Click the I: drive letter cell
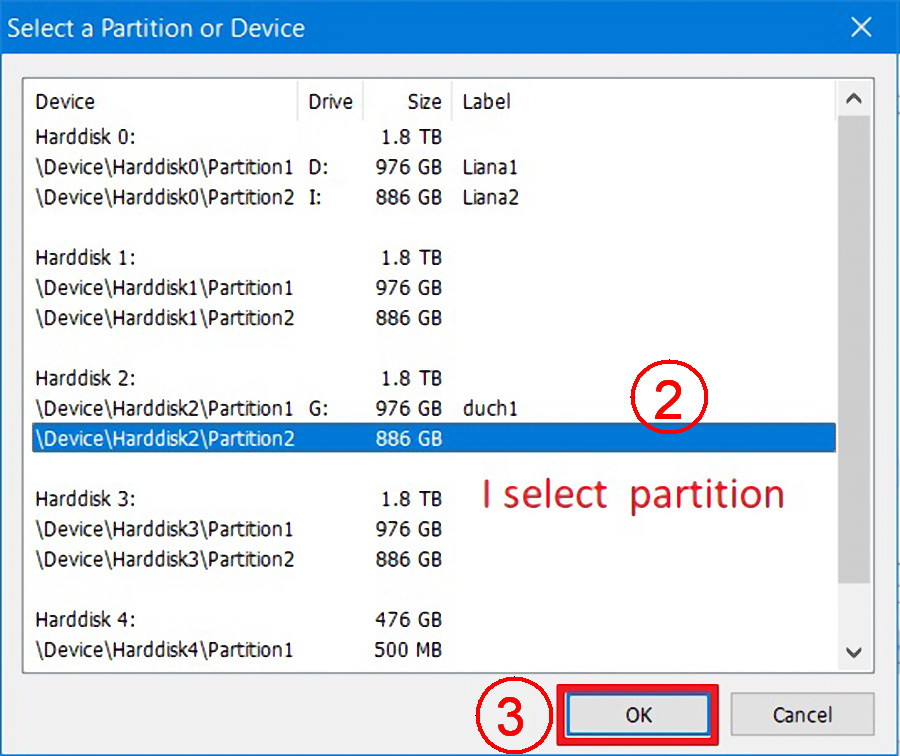The height and width of the screenshot is (756, 900). (x=315, y=197)
